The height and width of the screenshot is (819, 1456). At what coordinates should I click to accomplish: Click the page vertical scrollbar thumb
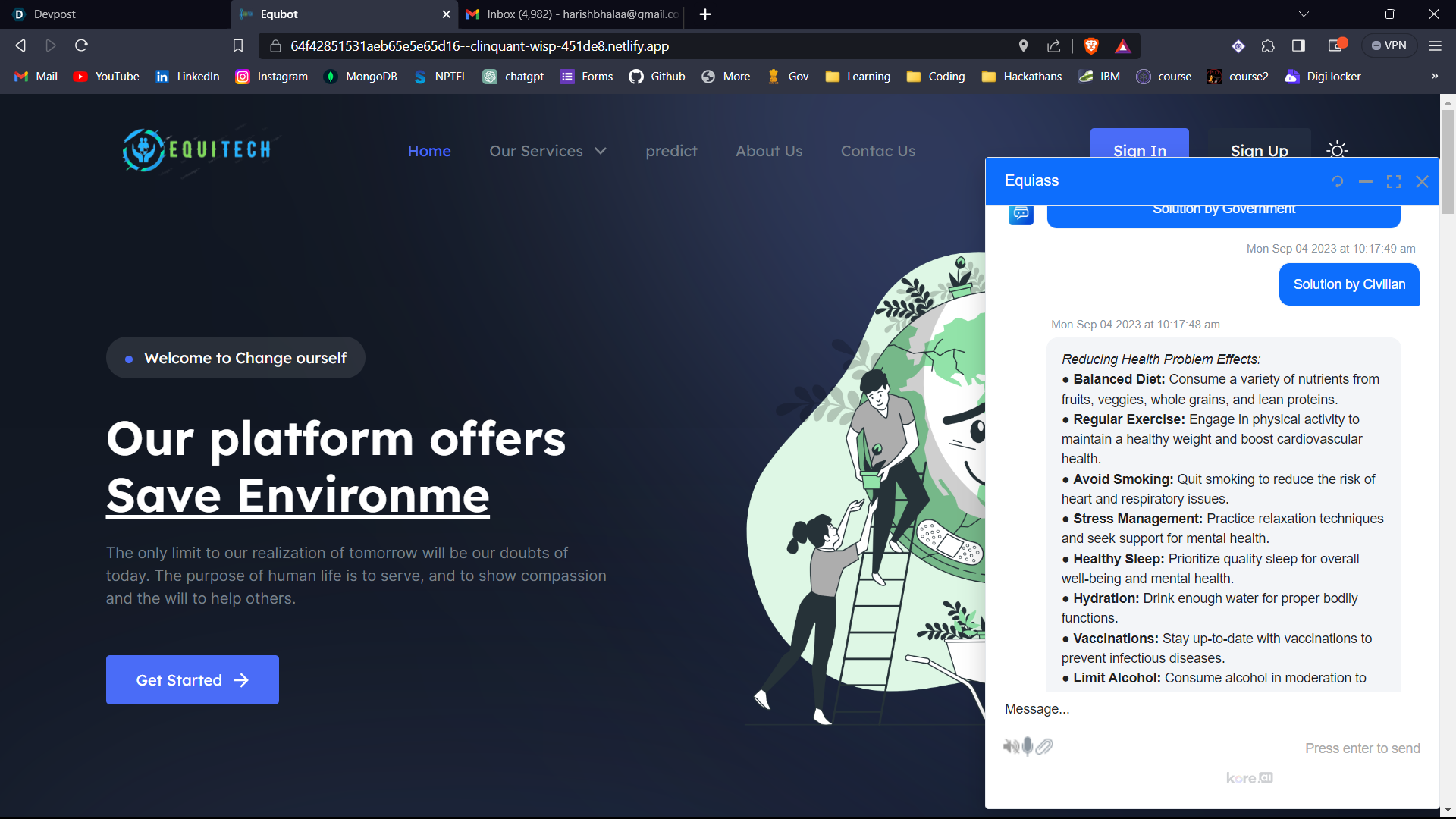pos(1448,161)
